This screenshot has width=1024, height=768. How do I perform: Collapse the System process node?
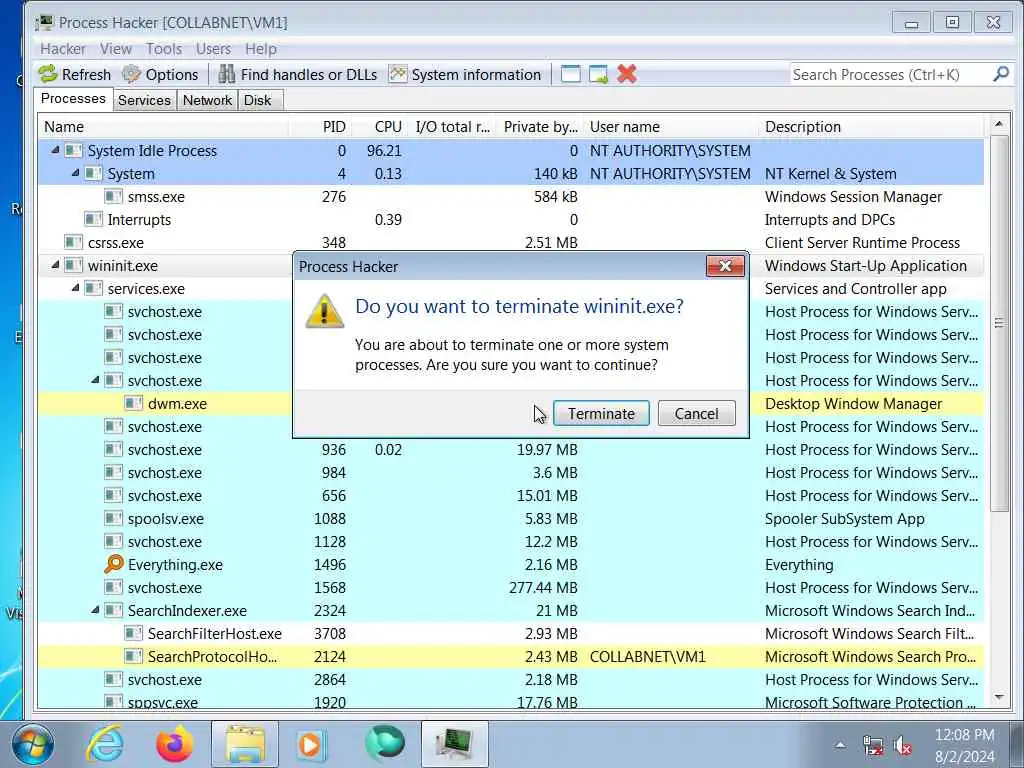[76, 173]
